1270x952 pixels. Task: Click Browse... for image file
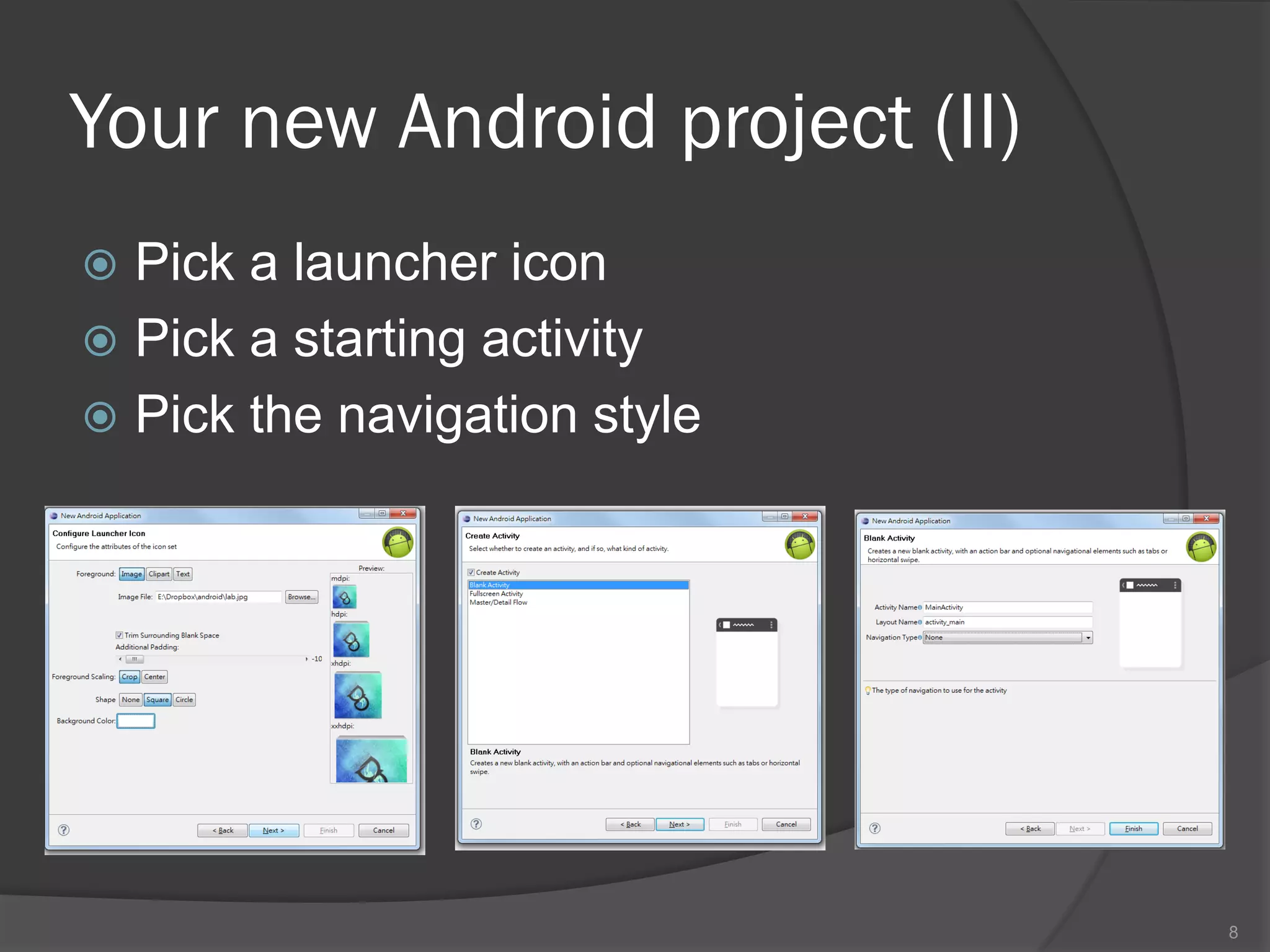tap(302, 597)
